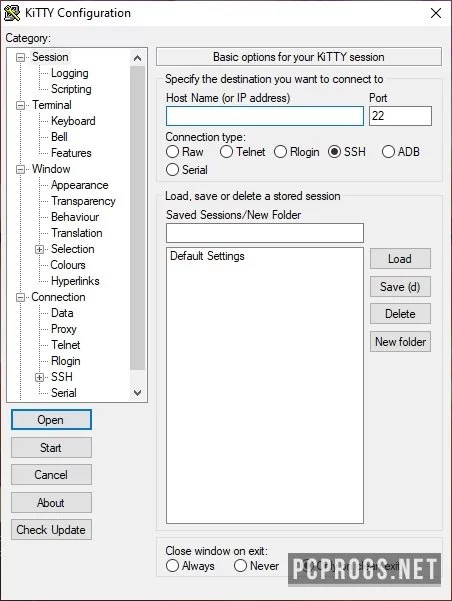Collapse the Terminal tree node
The height and width of the screenshot is (601, 452).
point(20,105)
